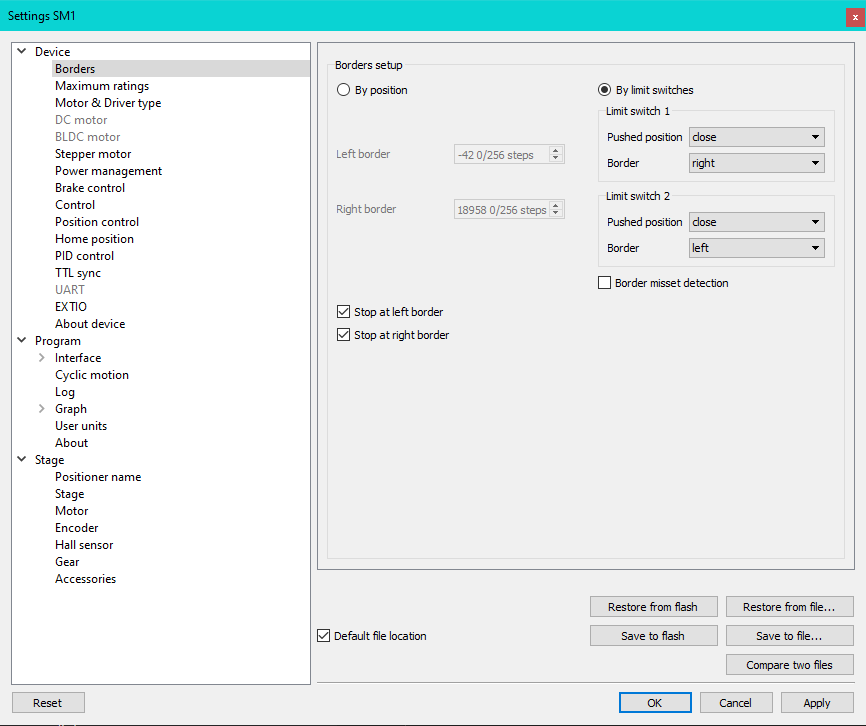Select Hall sensor in the Stage section
This screenshot has width=866, height=726.
(83, 544)
